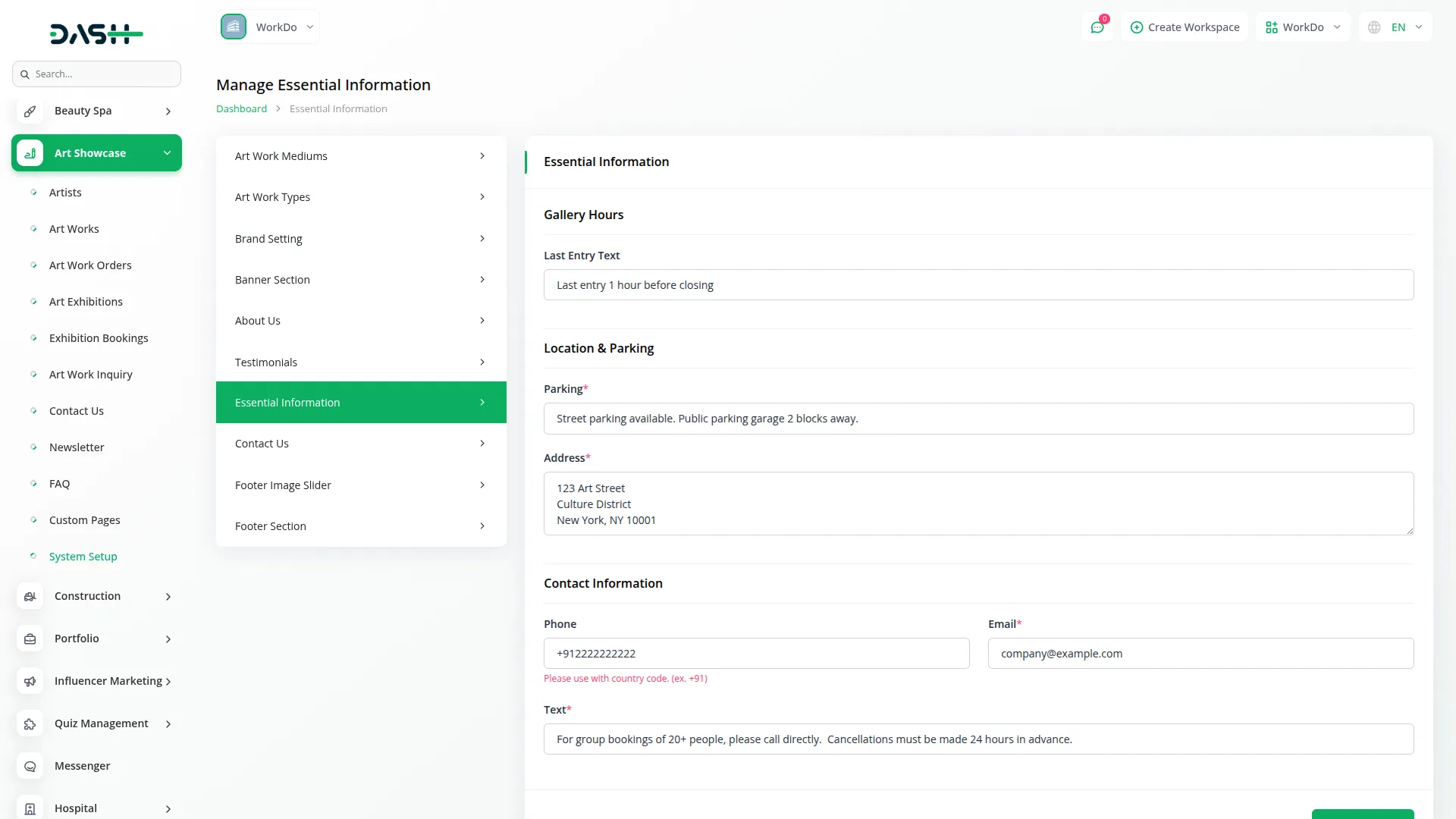Click the Quiz Management puzzle icon

[30, 724]
